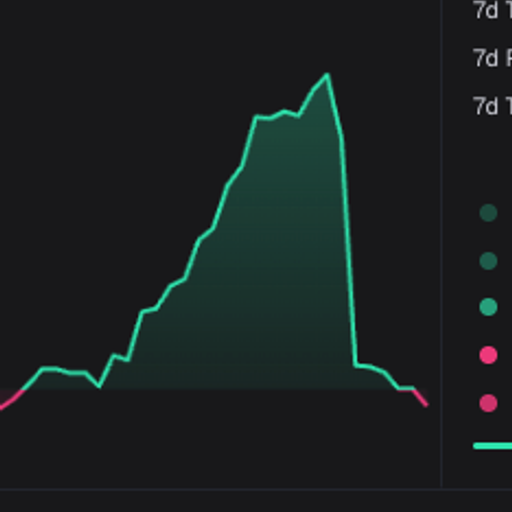Click the pink line segment at chart end
Viewport: 512px width, 512px height.
pyautogui.click(x=420, y=398)
